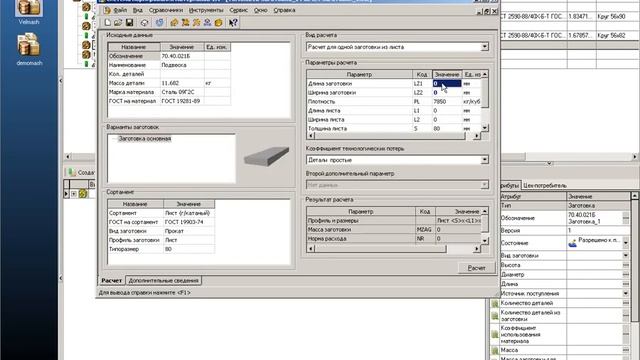Select the Плотность value 7850
The height and width of the screenshot is (360, 640).
click(x=447, y=102)
